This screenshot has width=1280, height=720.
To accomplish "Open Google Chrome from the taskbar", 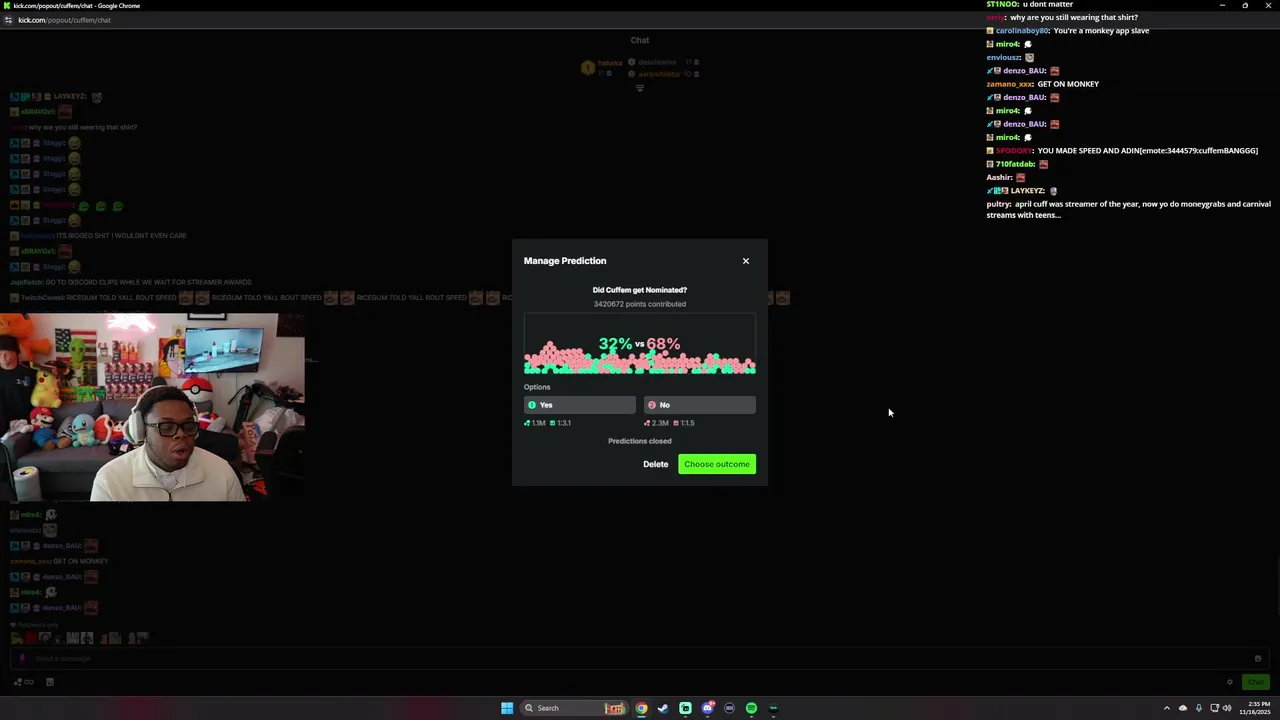I will [641, 708].
